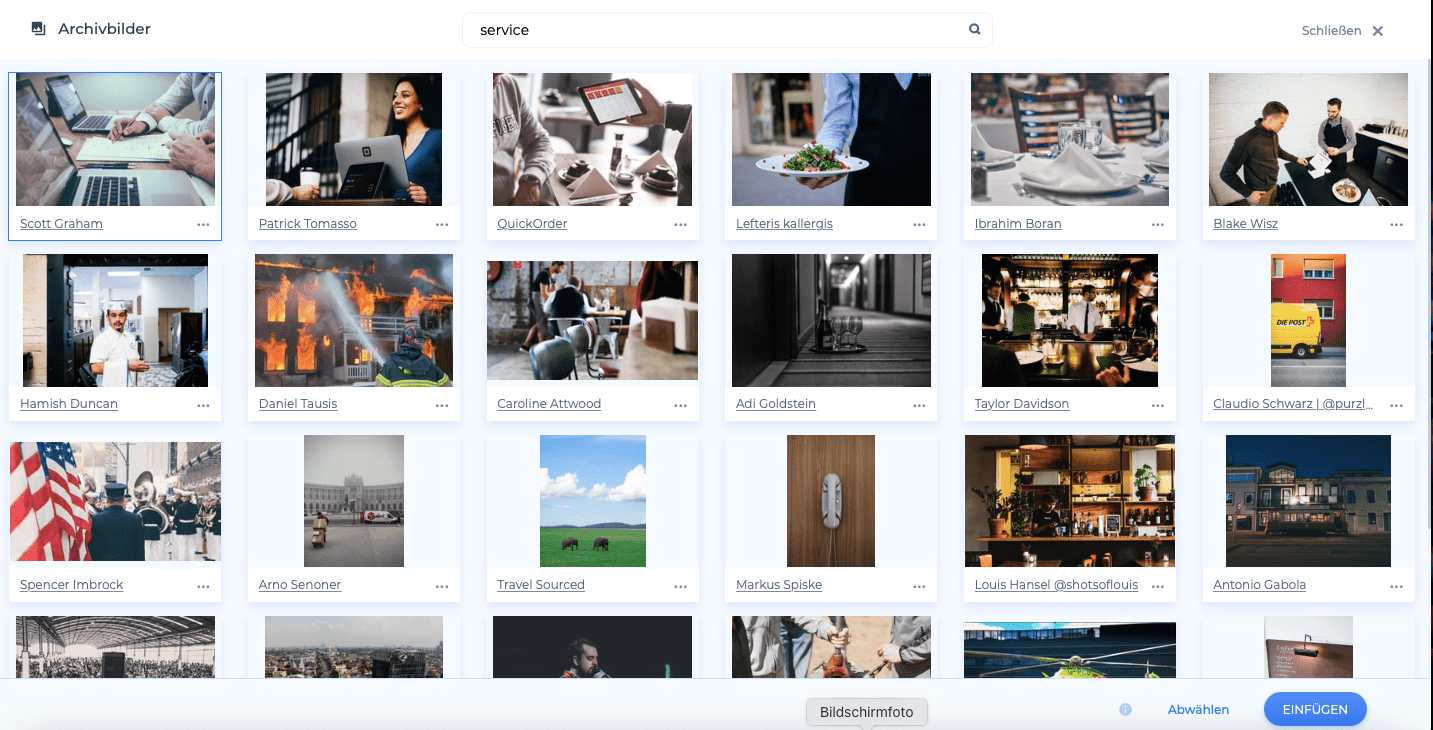Viewport: 1433px width, 730px height.
Task: Expand options menu for Blake Wisz photo
Action: pyautogui.click(x=1396, y=225)
